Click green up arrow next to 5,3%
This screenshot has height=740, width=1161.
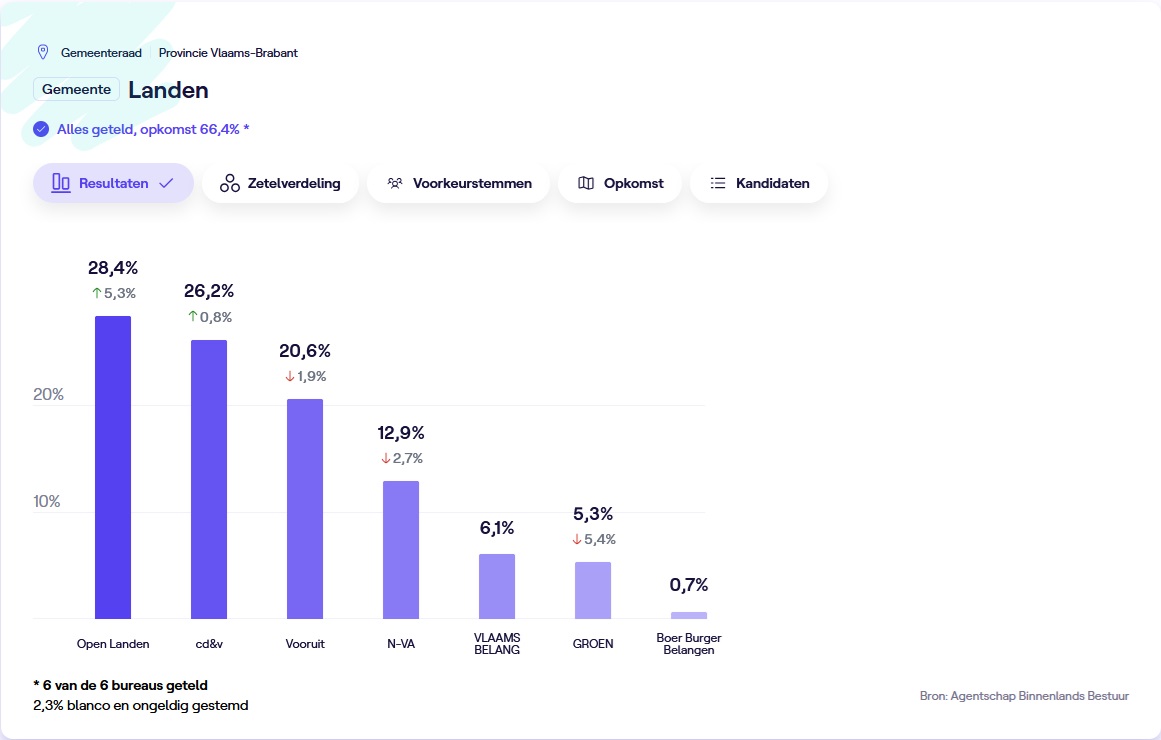(x=96, y=293)
